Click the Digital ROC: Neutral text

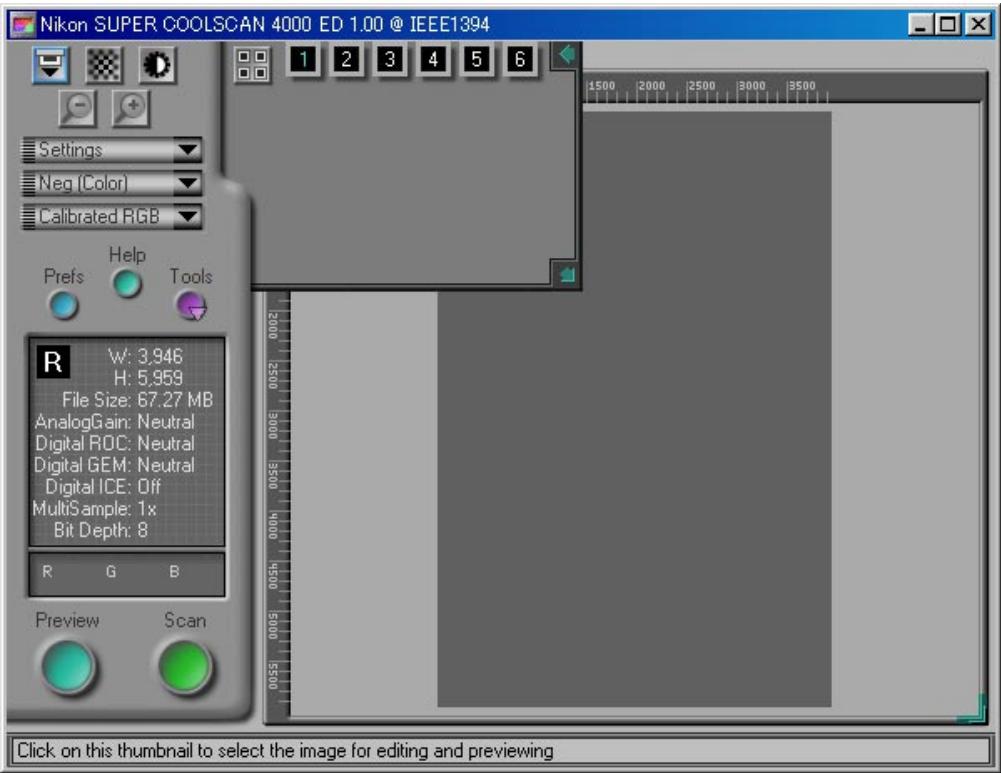point(114,444)
